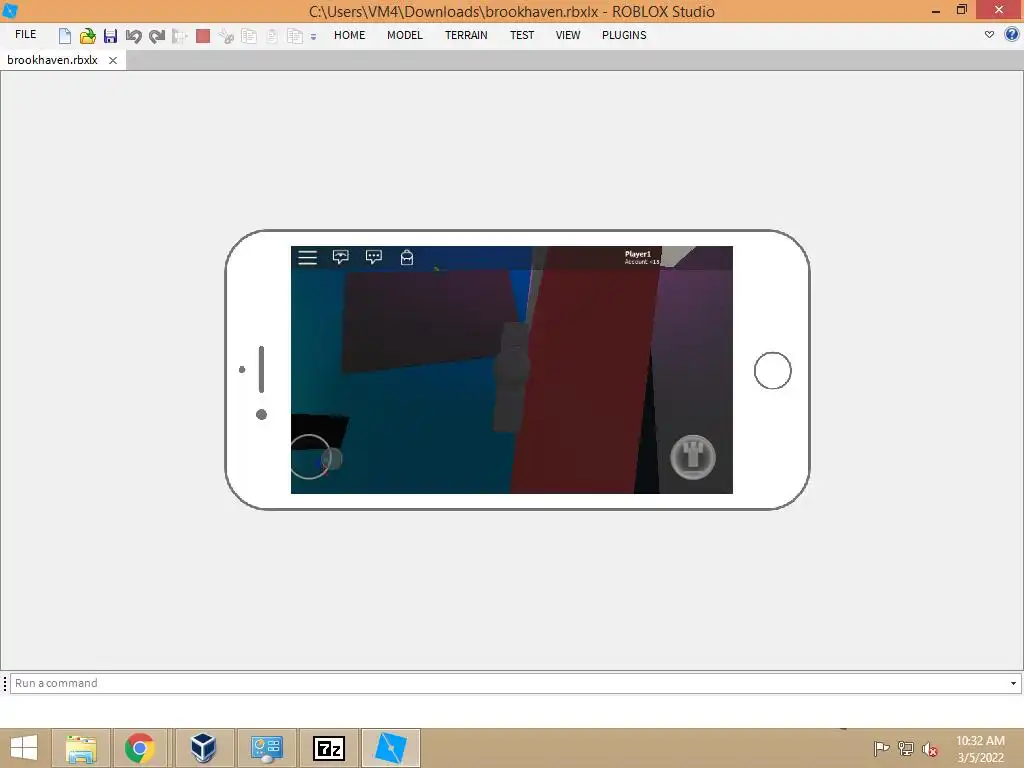The width and height of the screenshot is (1024, 768).
Task: Open the PLUGINS ribbon tab
Action: point(624,35)
